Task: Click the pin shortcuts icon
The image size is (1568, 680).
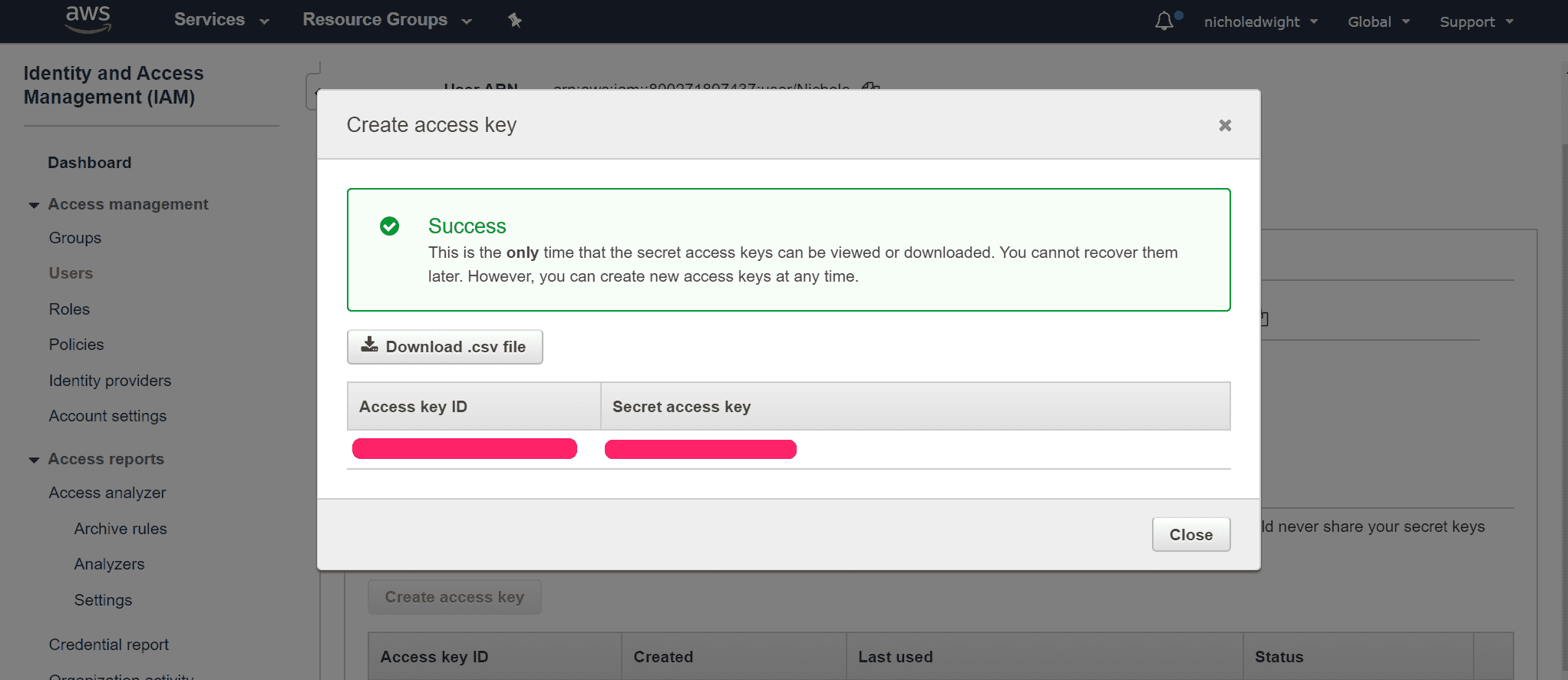Action: pyautogui.click(x=515, y=21)
